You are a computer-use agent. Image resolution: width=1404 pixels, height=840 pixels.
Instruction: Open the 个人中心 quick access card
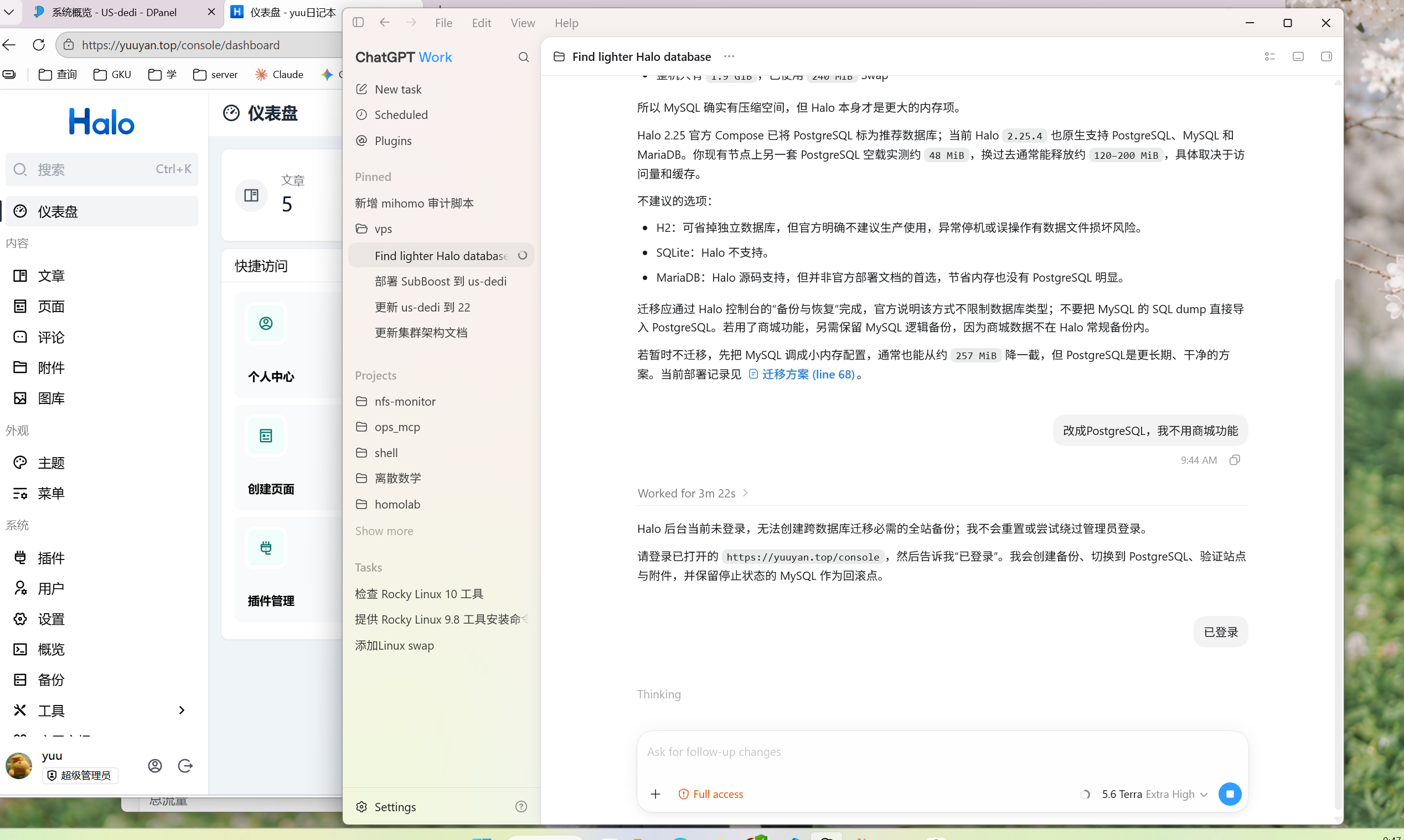pos(289,345)
